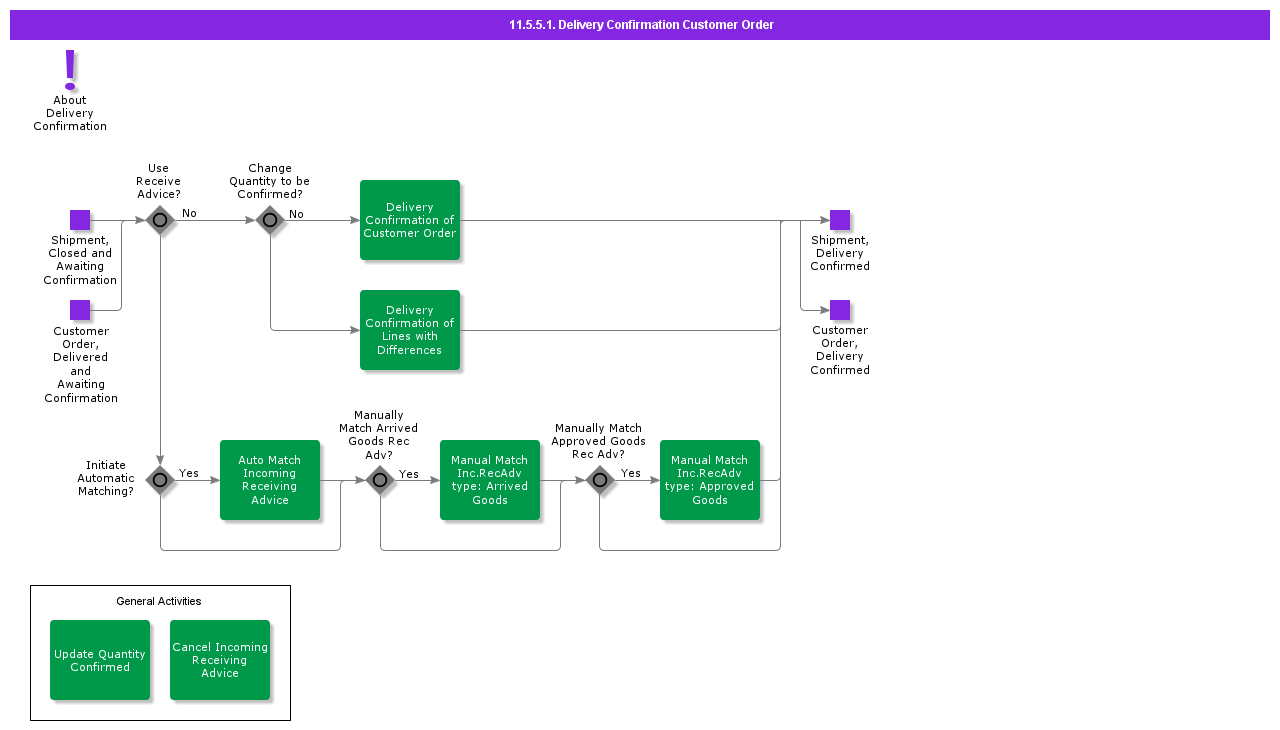The height and width of the screenshot is (730, 1280).
Task: Click the 'Yes' label beside Arrived Goods gateway
Action: point(409,474)
